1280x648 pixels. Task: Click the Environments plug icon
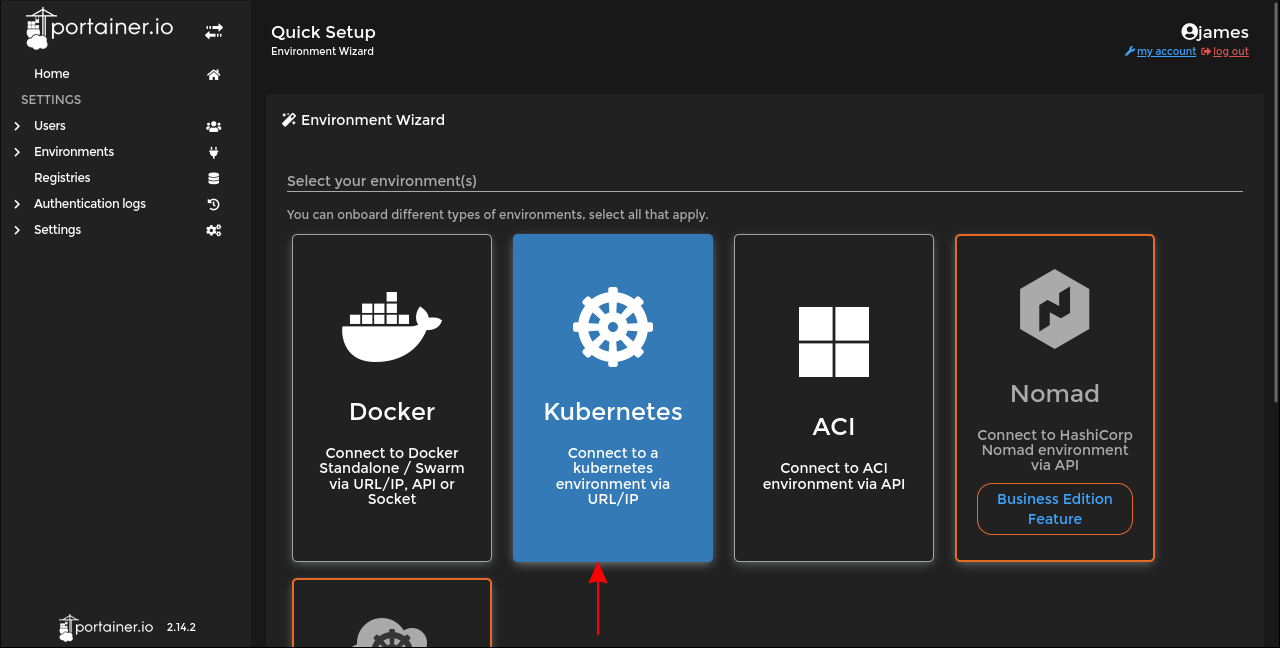click(x=213, y=152)
